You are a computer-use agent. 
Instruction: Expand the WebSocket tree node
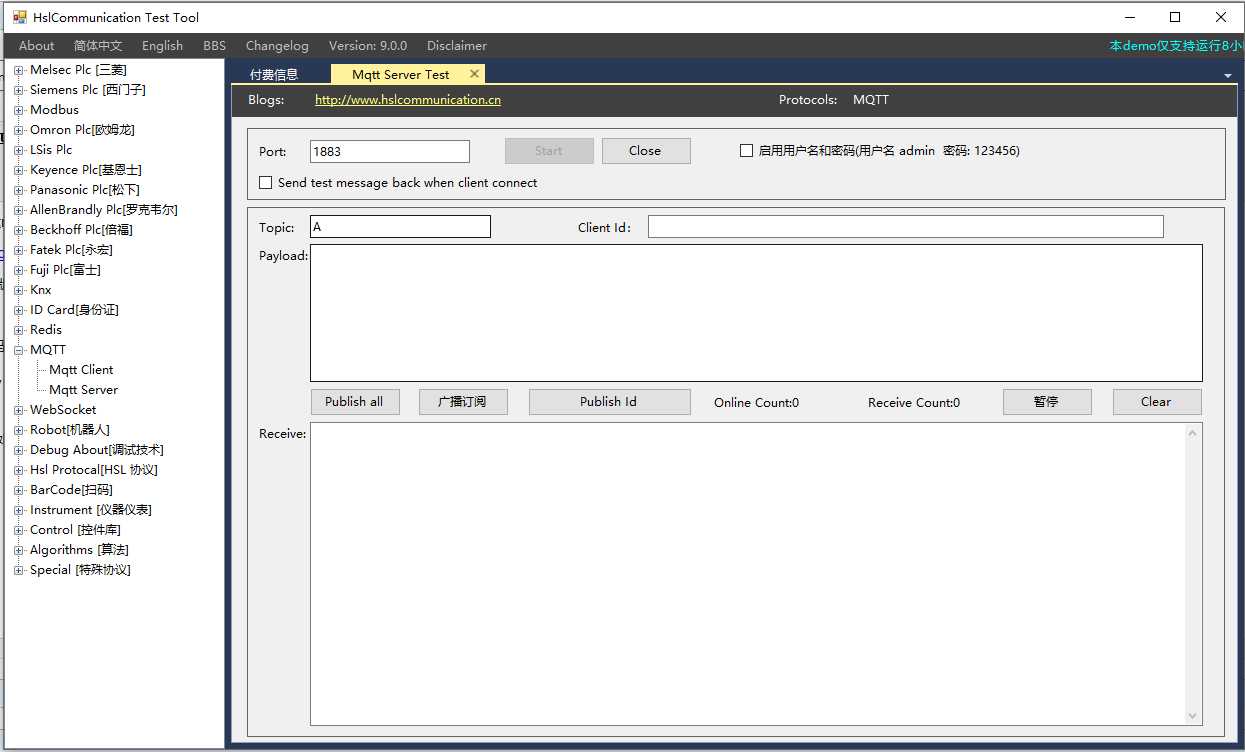[x=19, y=410]
